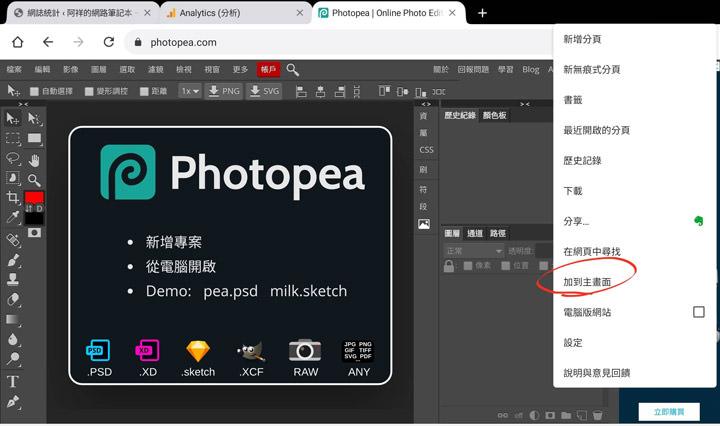Toggle the 自動選擇 checkbox
The image size is (720, 426).
click(x=34, y=91)
